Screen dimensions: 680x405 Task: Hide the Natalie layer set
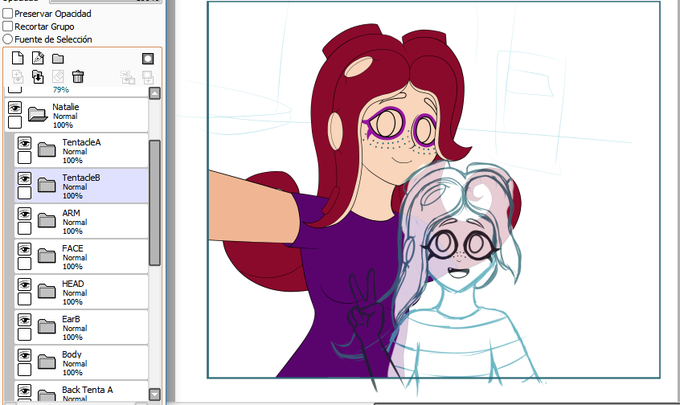pyautogui.click(x=15, y=107)
